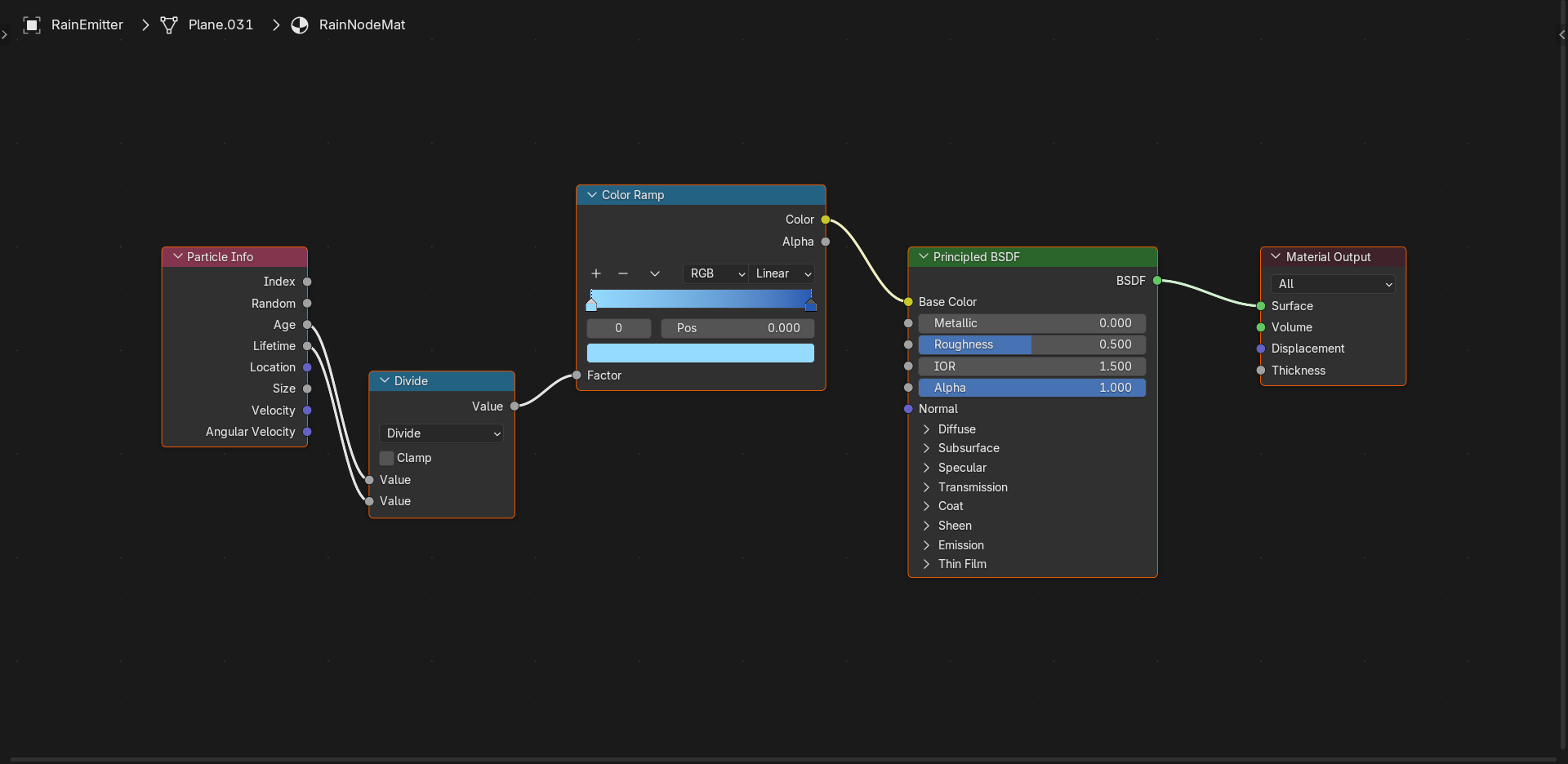
Task: Click the Random output socket
Action: pyautogui.click(x=307, y=304)
